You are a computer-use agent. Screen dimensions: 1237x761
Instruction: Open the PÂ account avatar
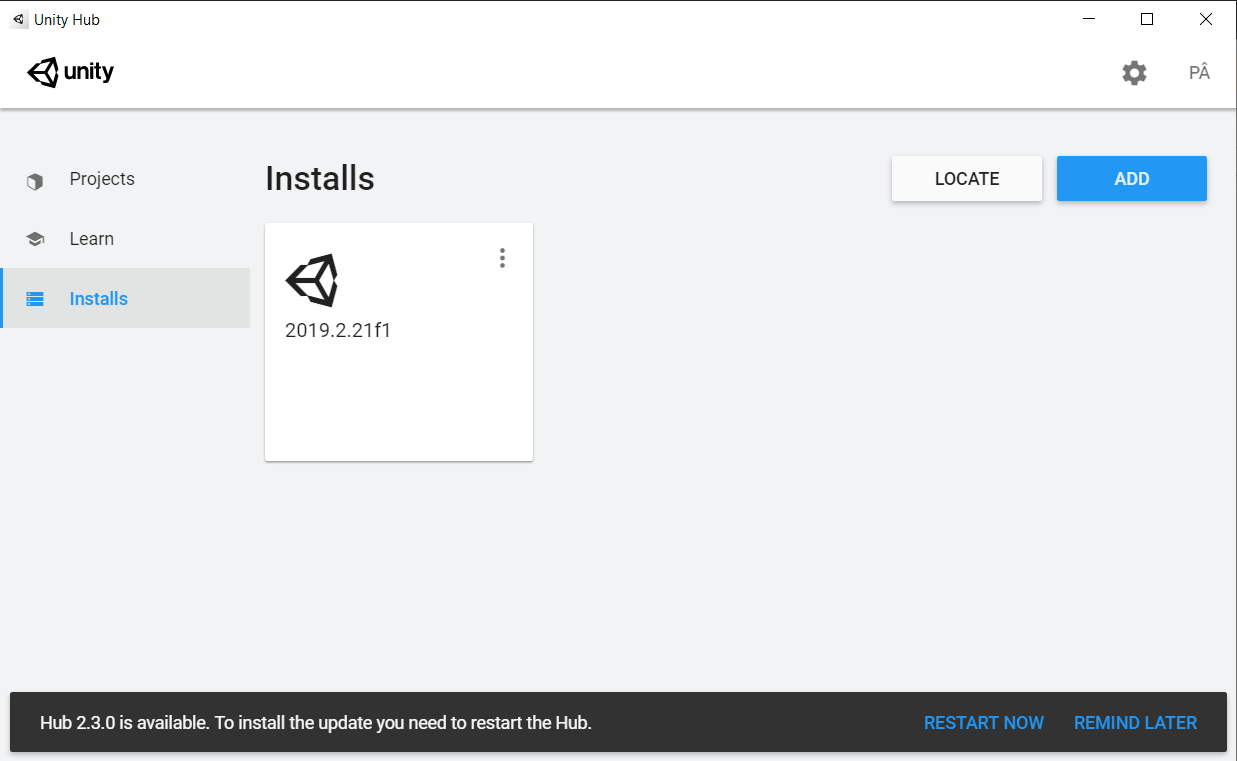[x=1199, y=73]
